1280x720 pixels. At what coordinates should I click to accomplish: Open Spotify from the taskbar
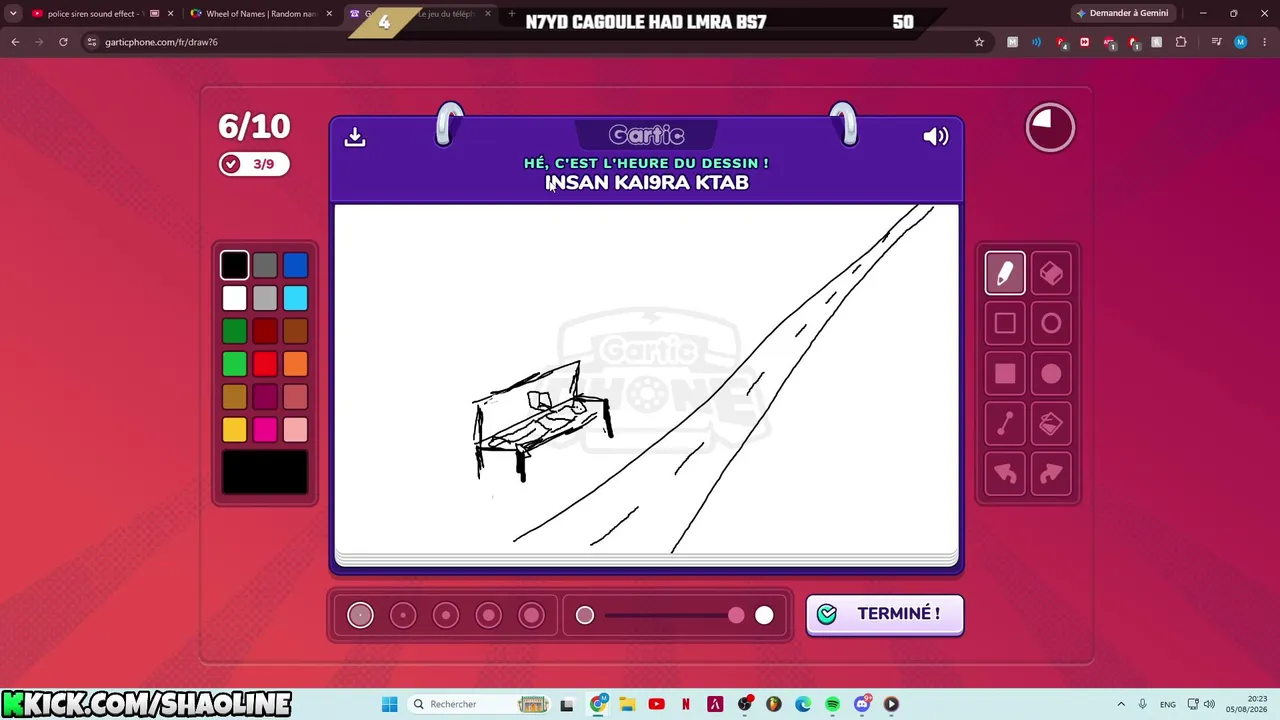[833, 704]
